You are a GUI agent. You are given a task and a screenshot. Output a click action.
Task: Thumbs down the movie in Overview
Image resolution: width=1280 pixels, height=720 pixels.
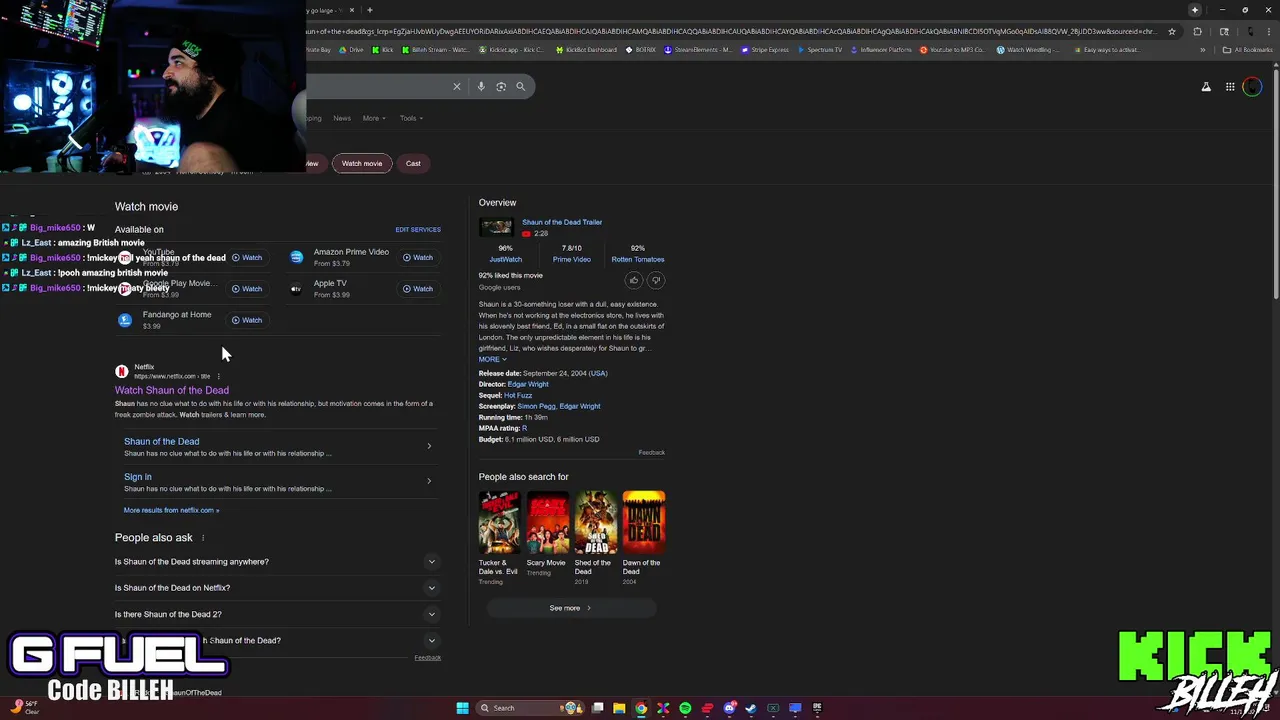(656, 280)
